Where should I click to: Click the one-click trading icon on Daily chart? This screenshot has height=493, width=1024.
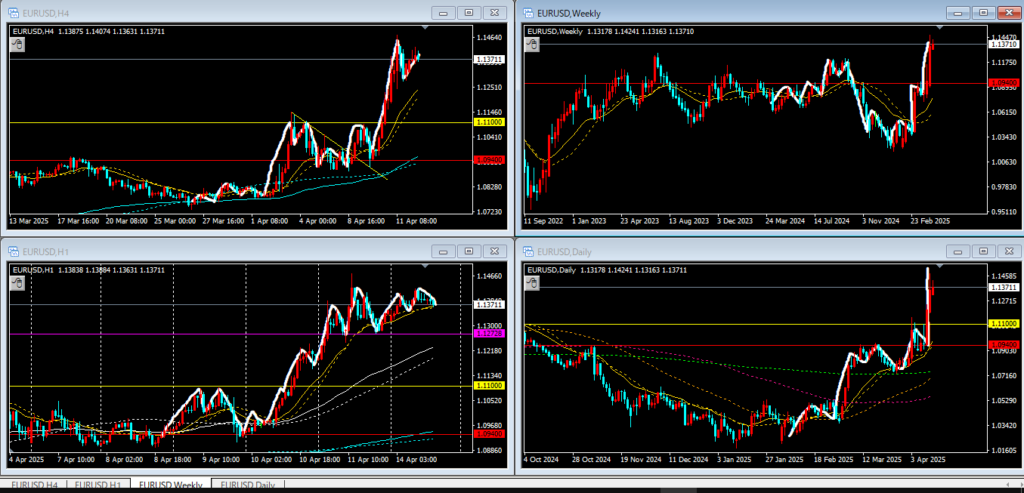click(x=531, y=283)
